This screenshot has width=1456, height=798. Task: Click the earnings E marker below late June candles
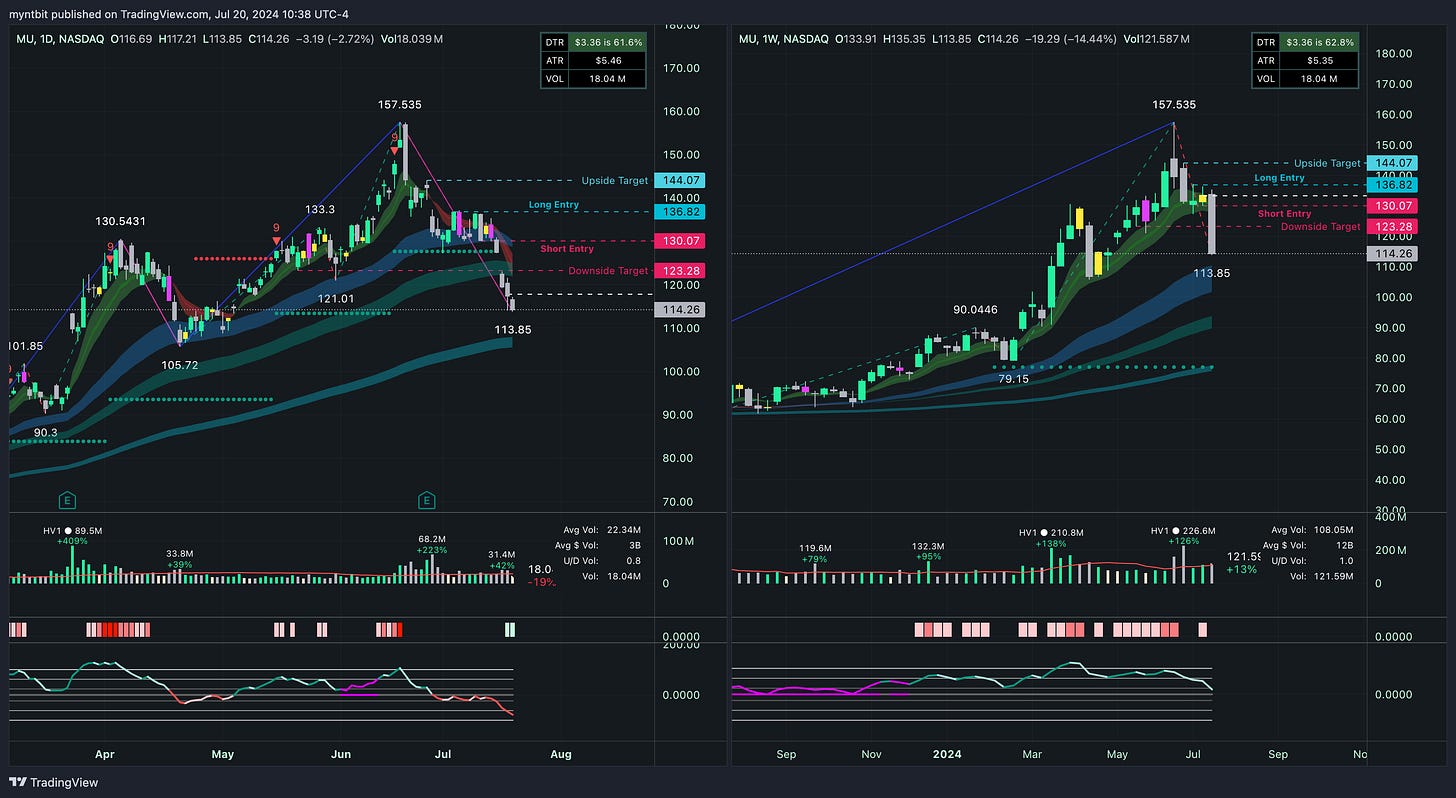[x=427, y=499]
